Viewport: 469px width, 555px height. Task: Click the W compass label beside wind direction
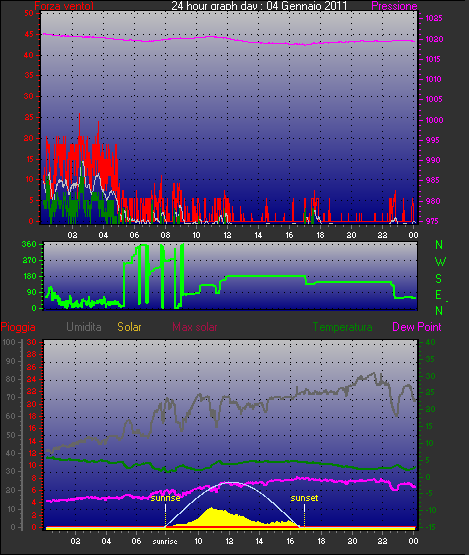440,262
